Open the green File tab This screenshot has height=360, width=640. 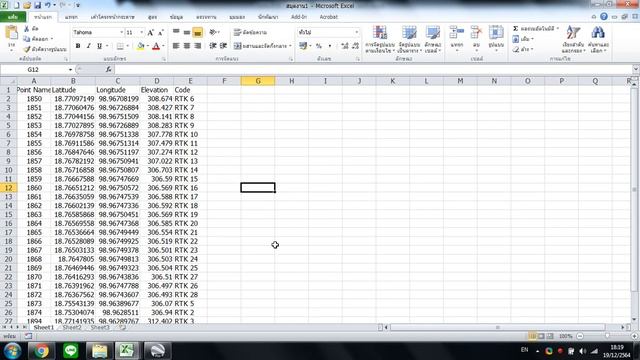pyautogui.click(x=13, y=17)
